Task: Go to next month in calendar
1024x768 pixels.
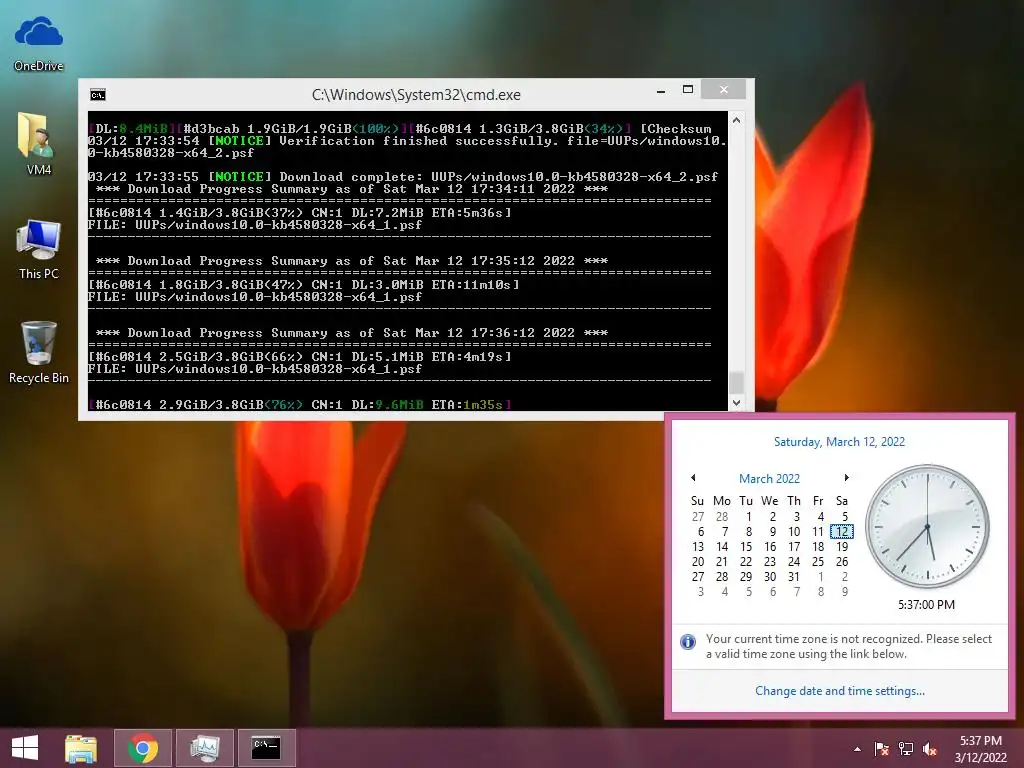Action: pyautogui.click(x=846, y=478)
